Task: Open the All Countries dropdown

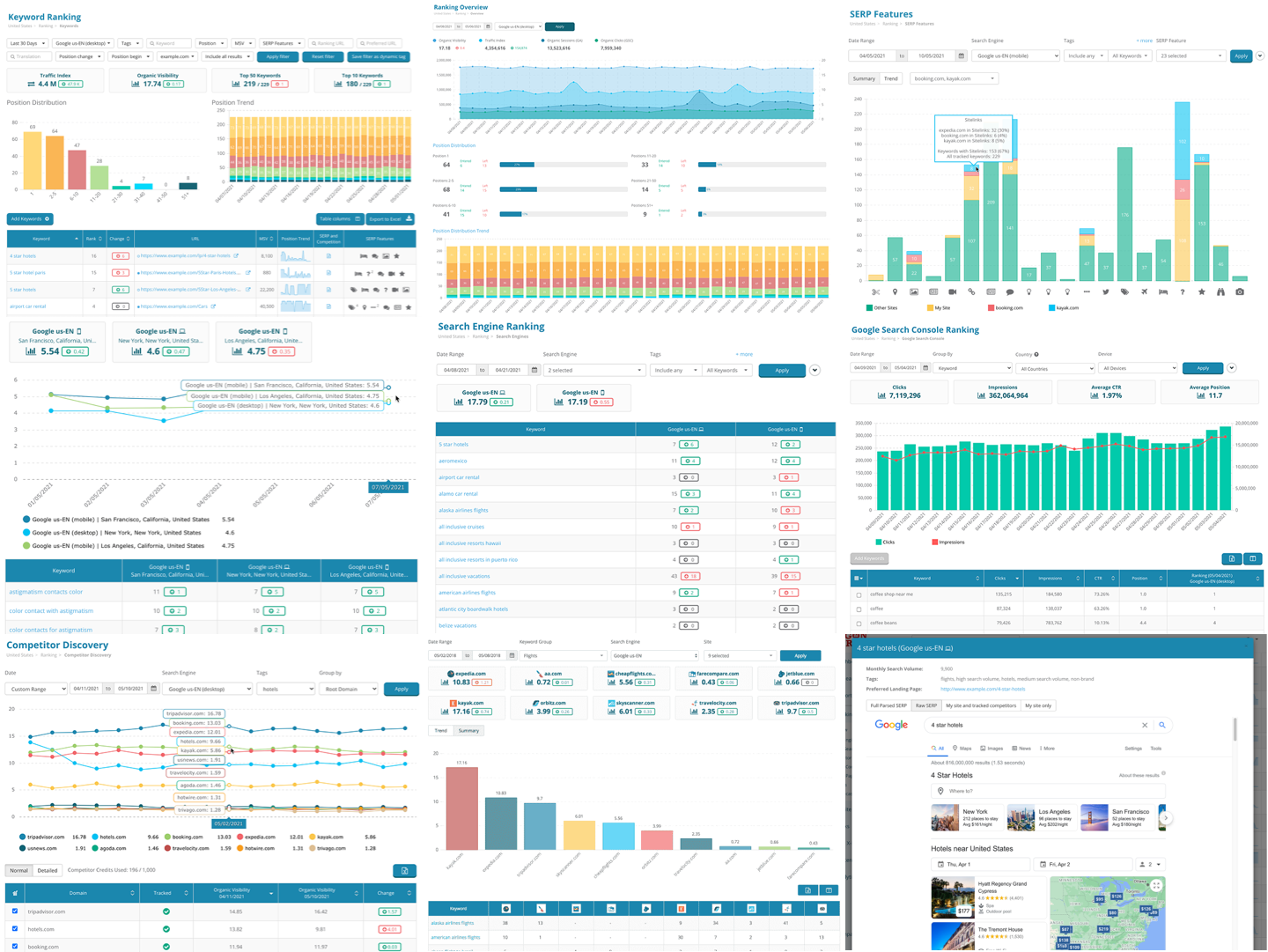Action: tap(1054, 368)
